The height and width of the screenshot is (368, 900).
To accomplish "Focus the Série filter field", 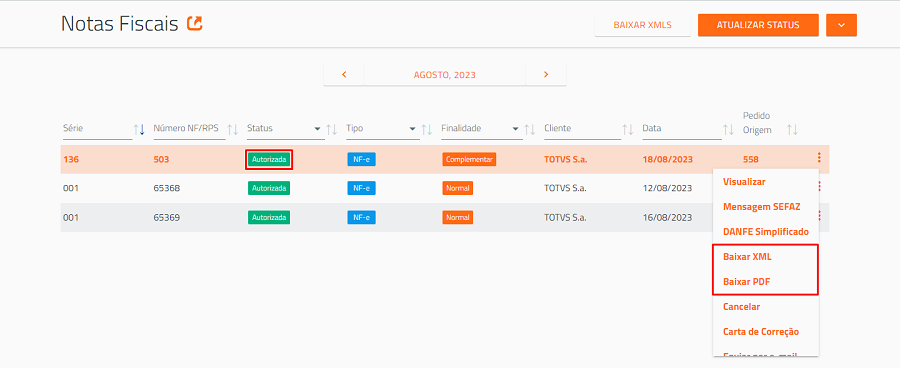I will [x=98, y=129].
